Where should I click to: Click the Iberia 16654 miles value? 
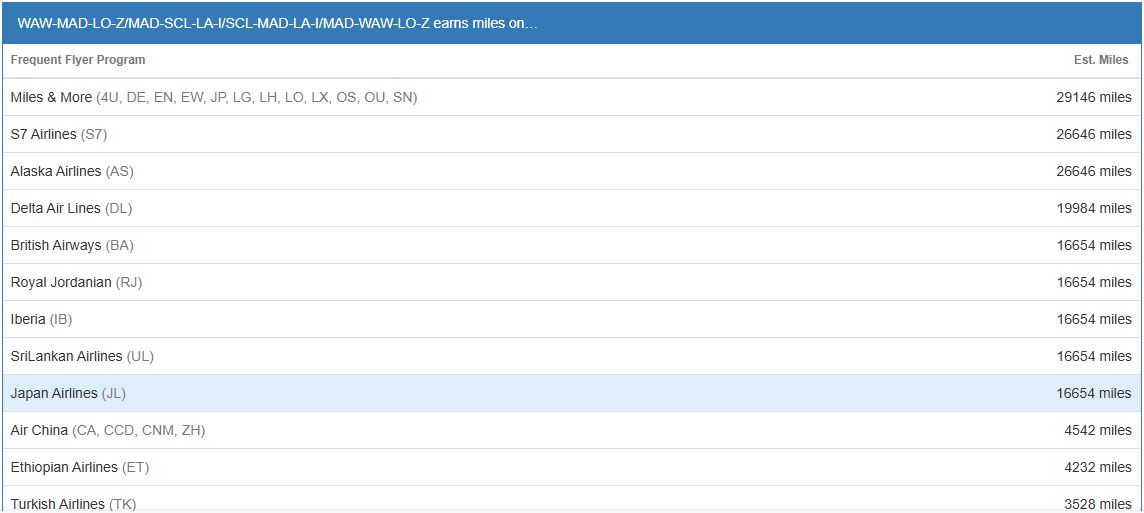coord(1094,320)
